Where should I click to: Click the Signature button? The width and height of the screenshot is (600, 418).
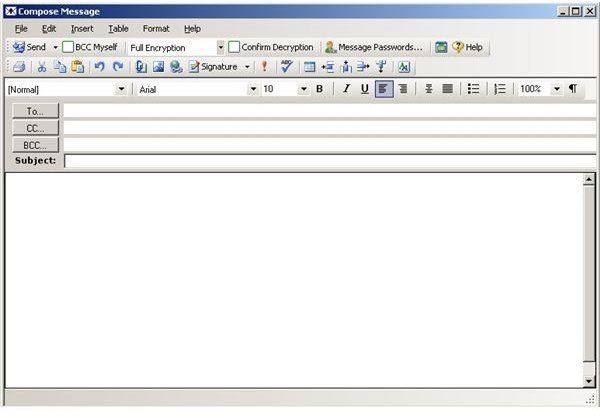[x=214, y=67]
